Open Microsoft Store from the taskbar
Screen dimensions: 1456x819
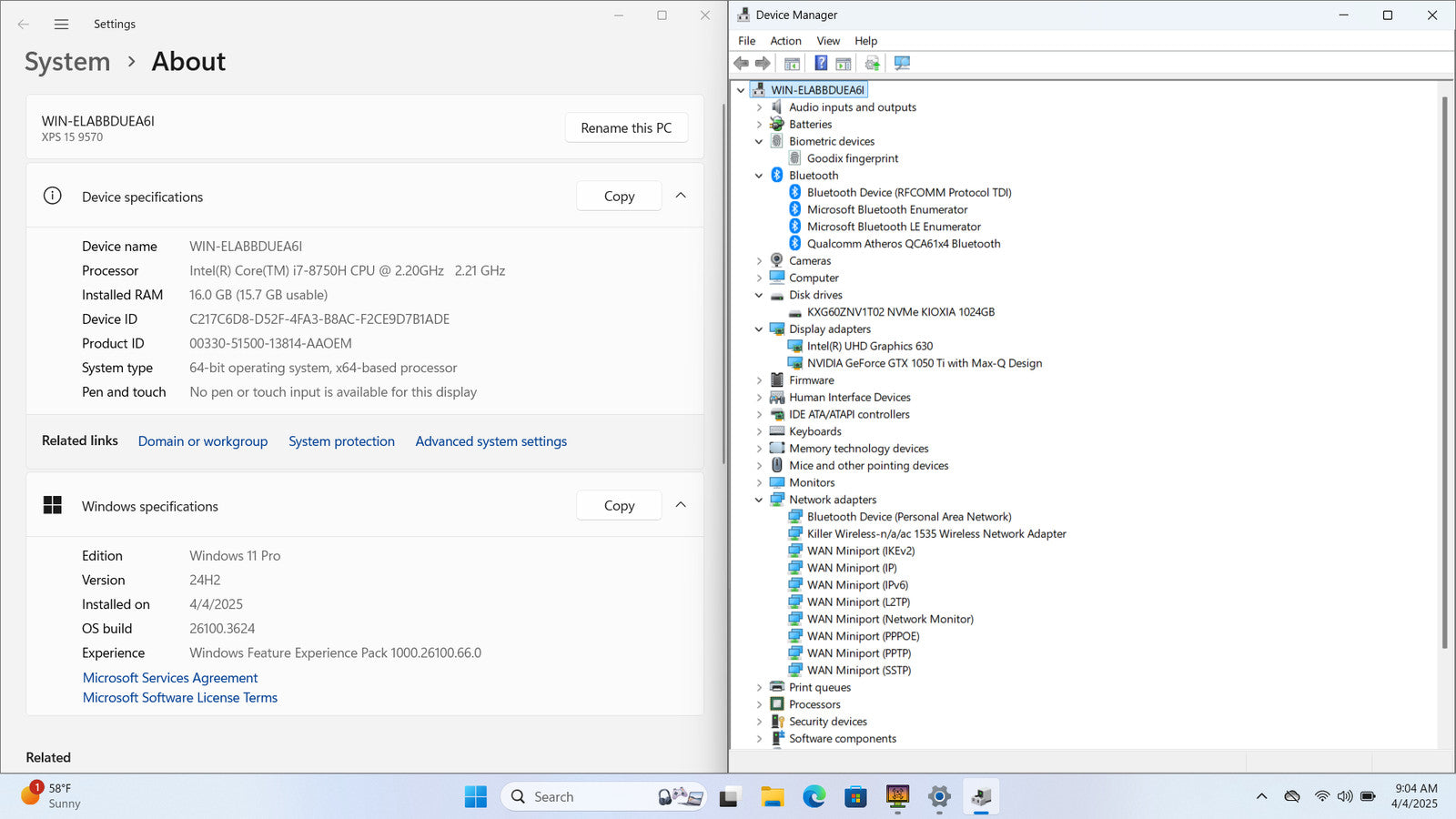(855, 797)
